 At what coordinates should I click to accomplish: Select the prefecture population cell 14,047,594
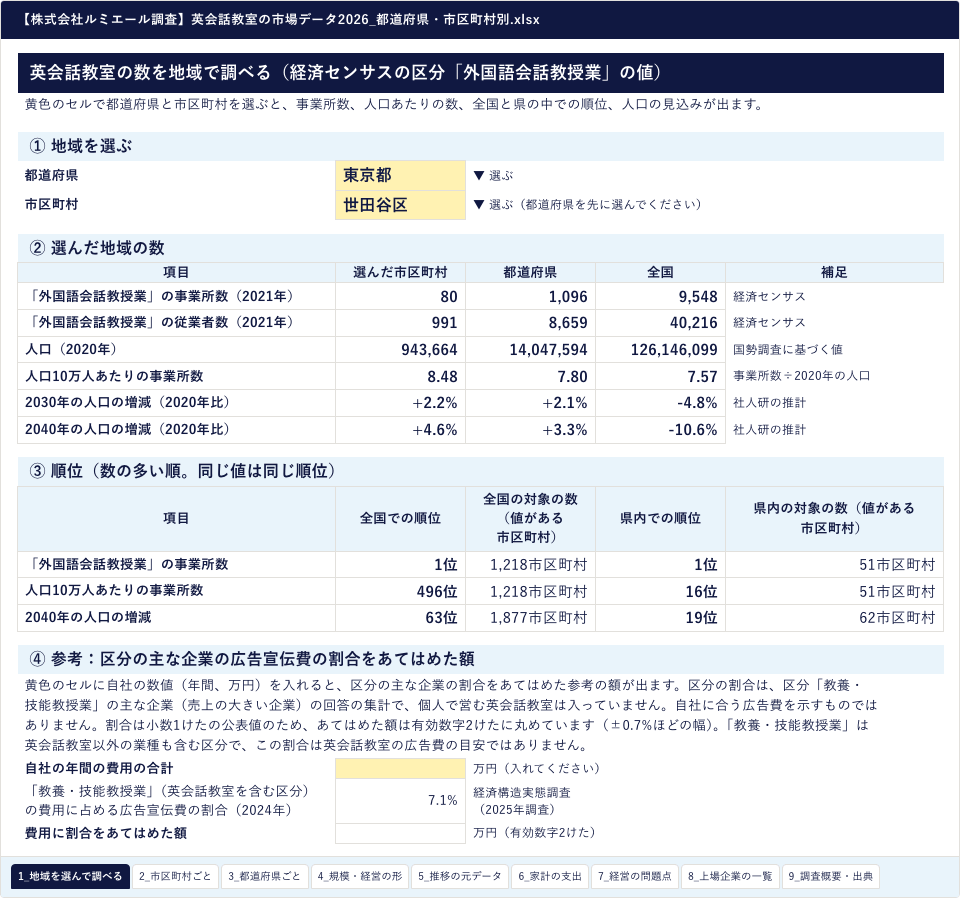point(530,350)
